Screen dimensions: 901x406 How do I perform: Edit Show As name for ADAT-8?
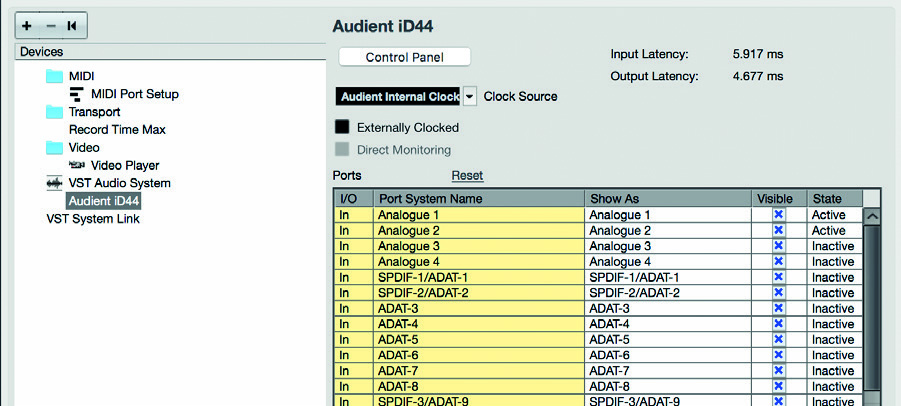[668, 386]
